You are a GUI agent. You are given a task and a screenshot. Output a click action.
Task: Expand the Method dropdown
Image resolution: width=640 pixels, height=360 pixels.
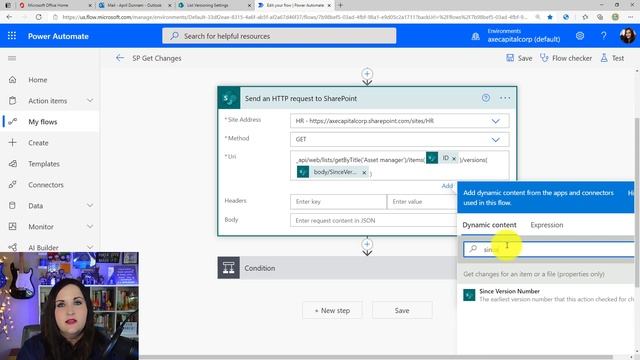point(495,140)
